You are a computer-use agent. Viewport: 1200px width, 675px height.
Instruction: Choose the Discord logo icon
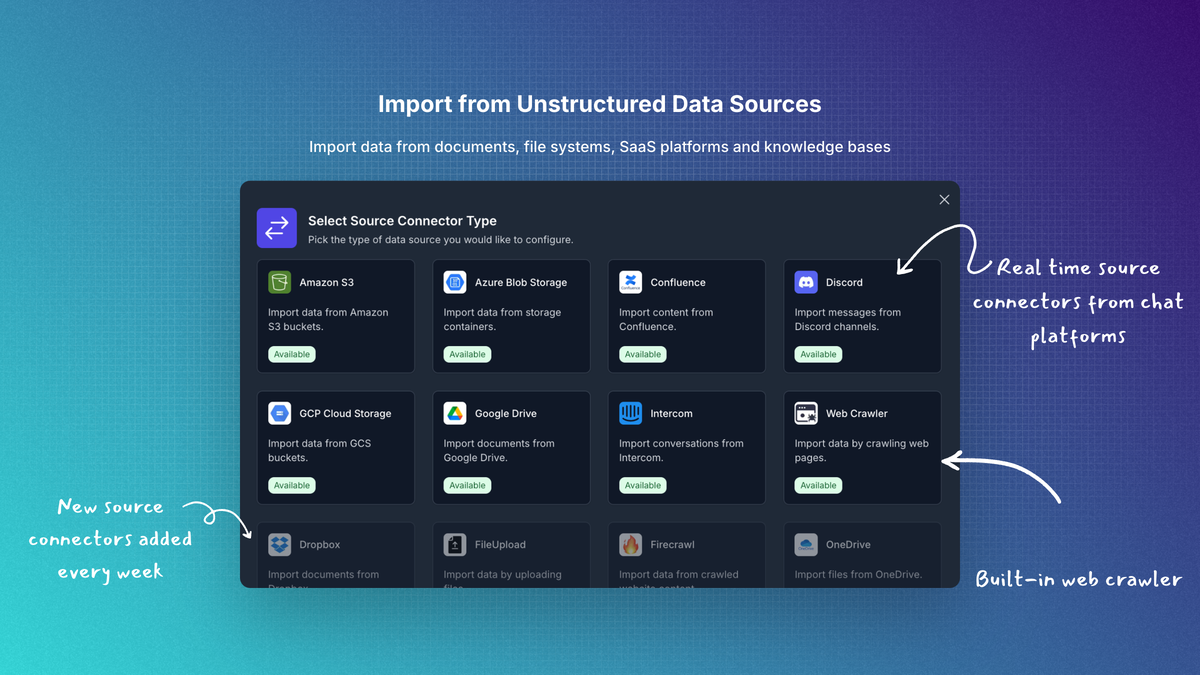click(x=806, y=282)
